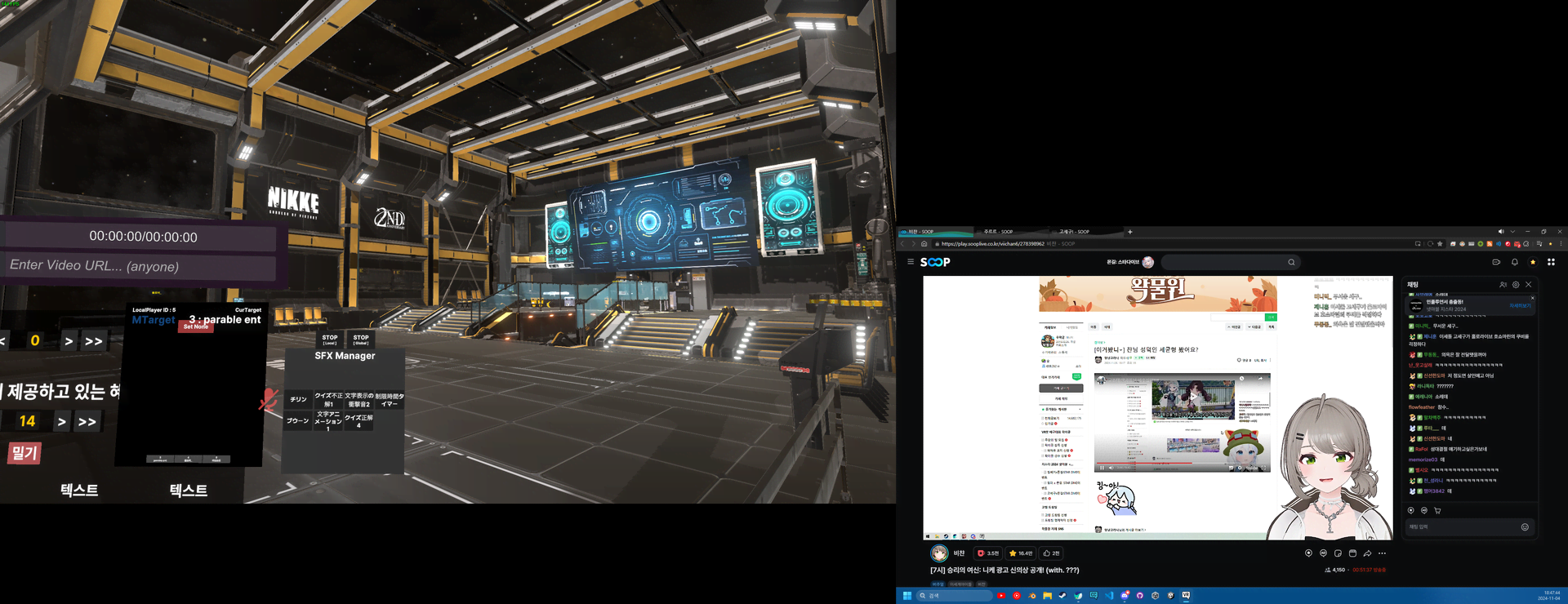Open the SOOP hamburger menu
This screenshot has width=1568, height=604.
[x=911, y=262]
